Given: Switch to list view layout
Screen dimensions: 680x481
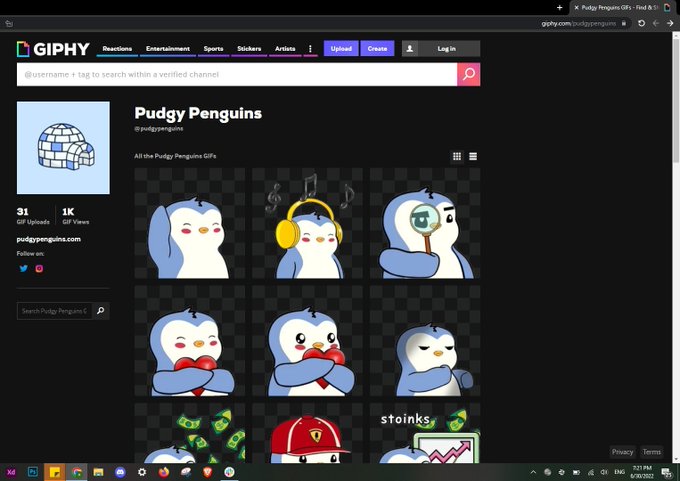Looking at the screenshot, I should pos(473,157).
